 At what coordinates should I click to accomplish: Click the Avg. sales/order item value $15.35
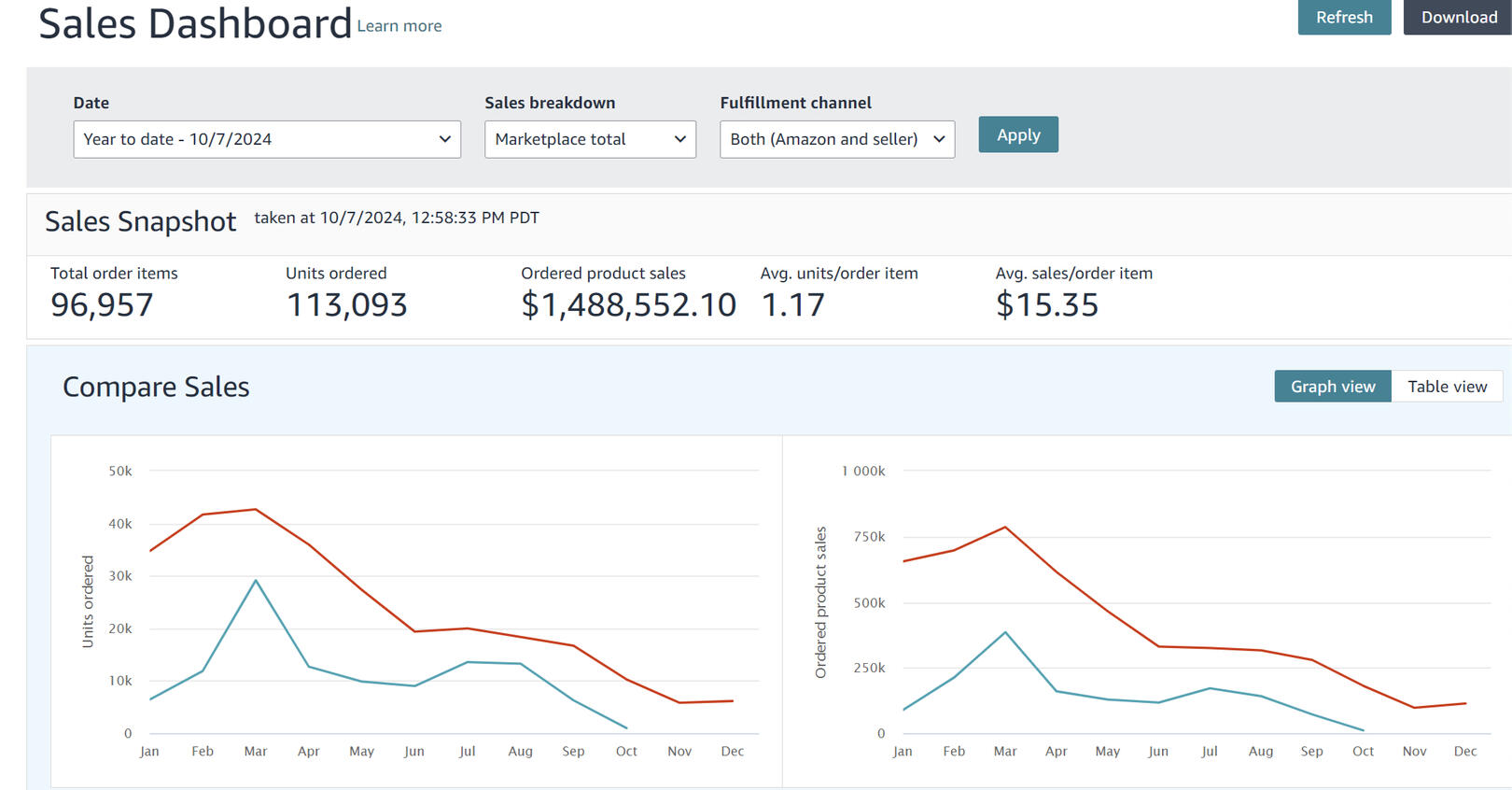[x=1046, y=305]
